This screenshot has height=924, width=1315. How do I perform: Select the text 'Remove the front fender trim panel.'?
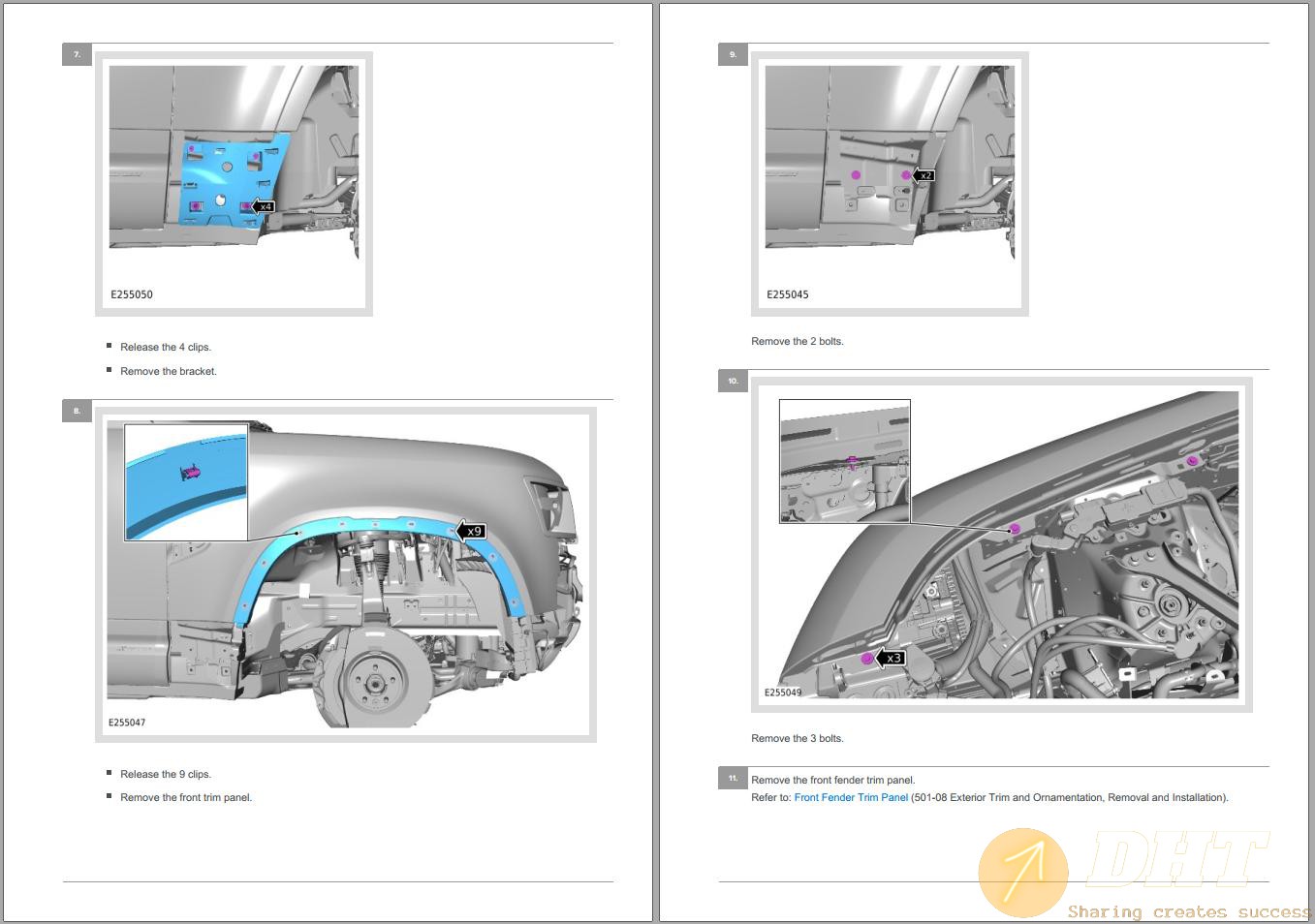click(x=833, y=781)
